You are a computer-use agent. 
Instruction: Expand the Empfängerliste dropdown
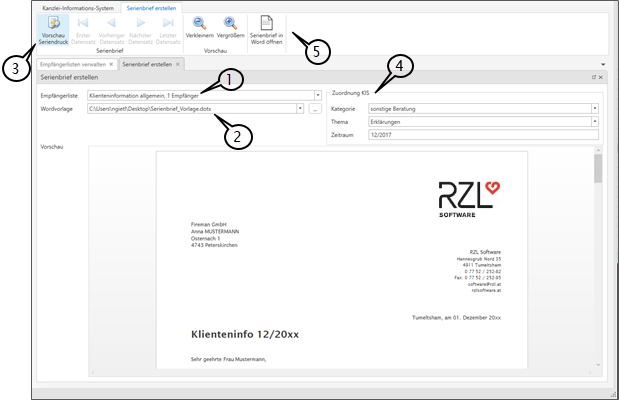point(303,96)
